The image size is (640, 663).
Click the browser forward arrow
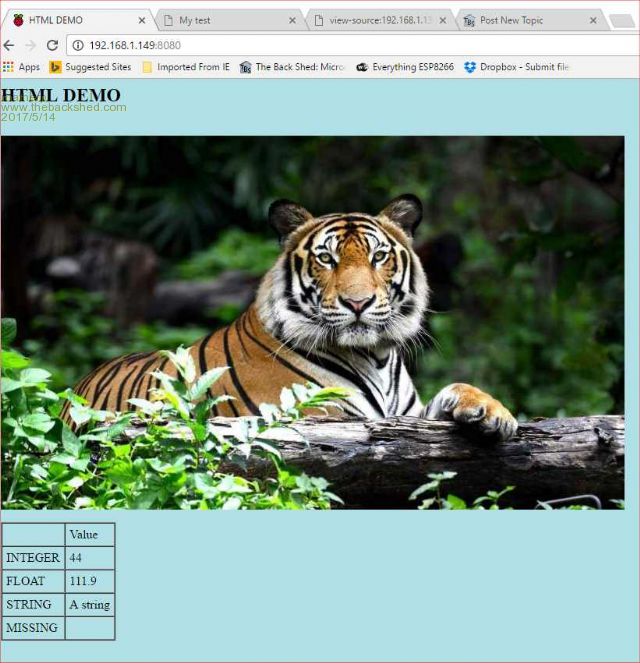click(x=30, y=45)
